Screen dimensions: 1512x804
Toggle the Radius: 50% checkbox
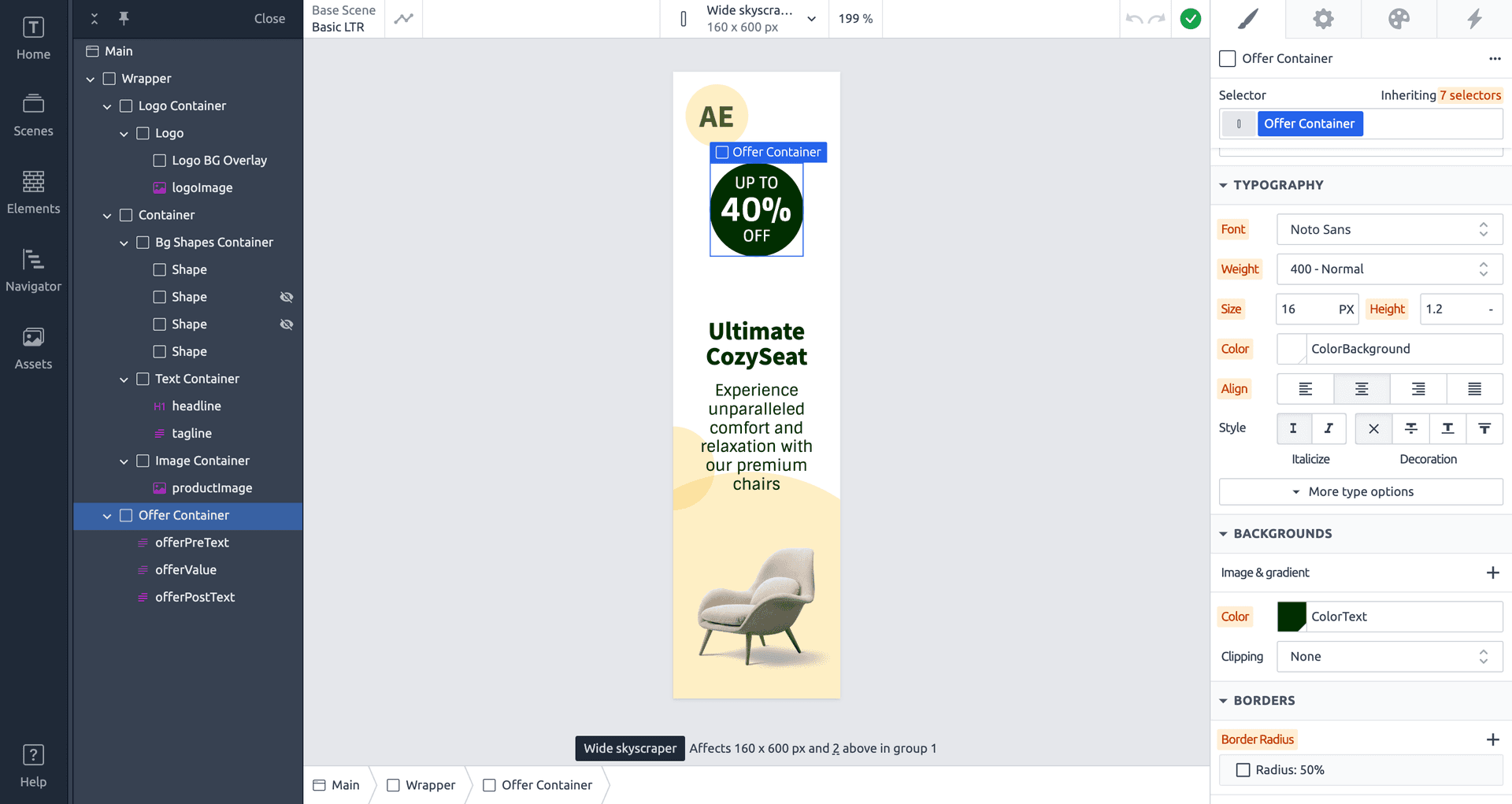(x=1243, y=770)
